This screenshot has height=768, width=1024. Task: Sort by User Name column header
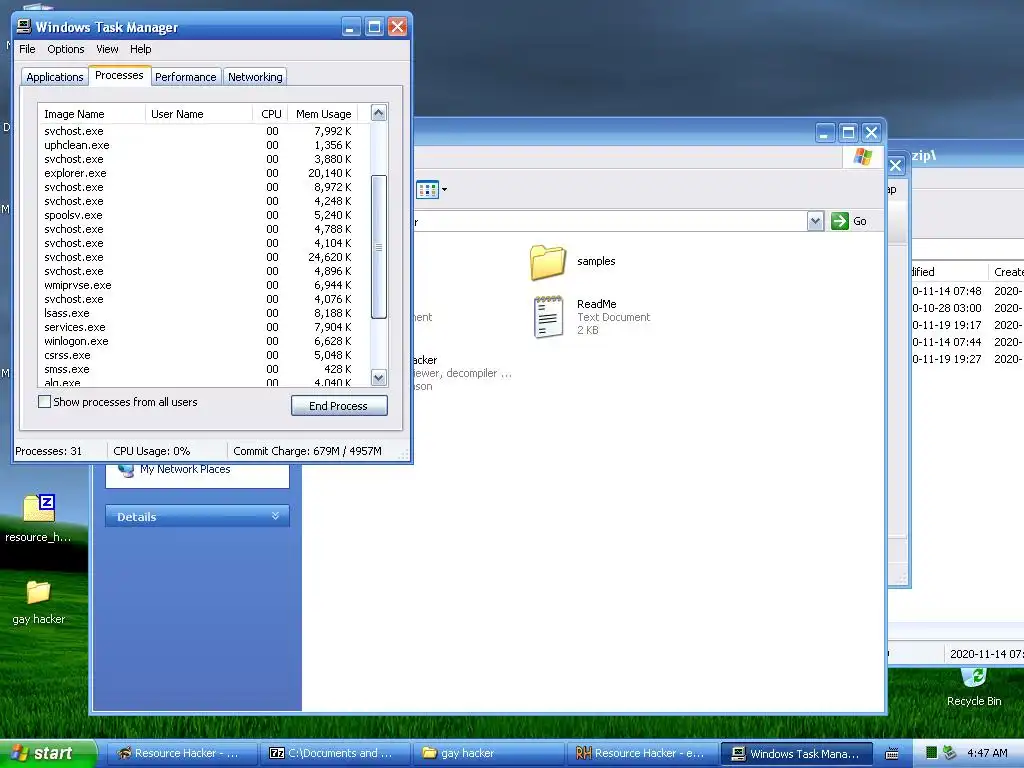pyautogui.click(x=199, y=114)
